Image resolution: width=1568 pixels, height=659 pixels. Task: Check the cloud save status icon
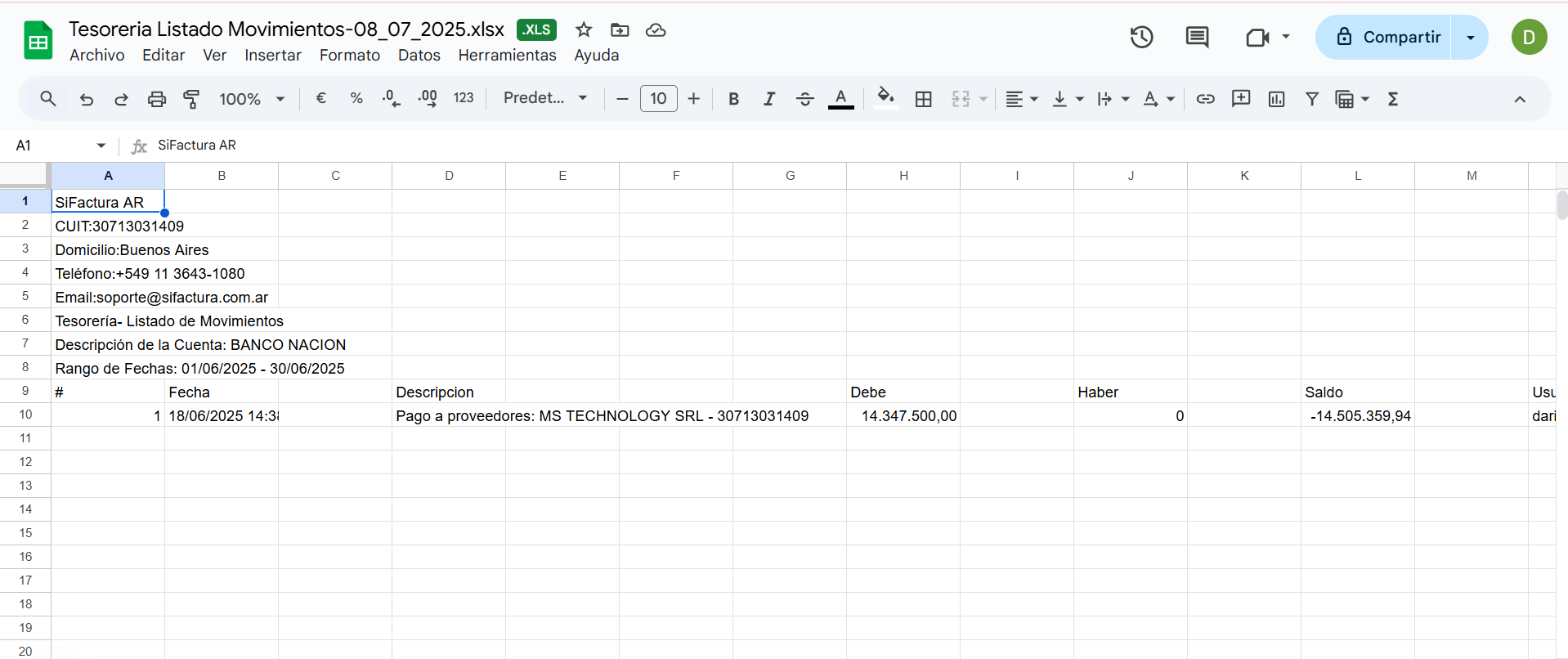[656, 30]
